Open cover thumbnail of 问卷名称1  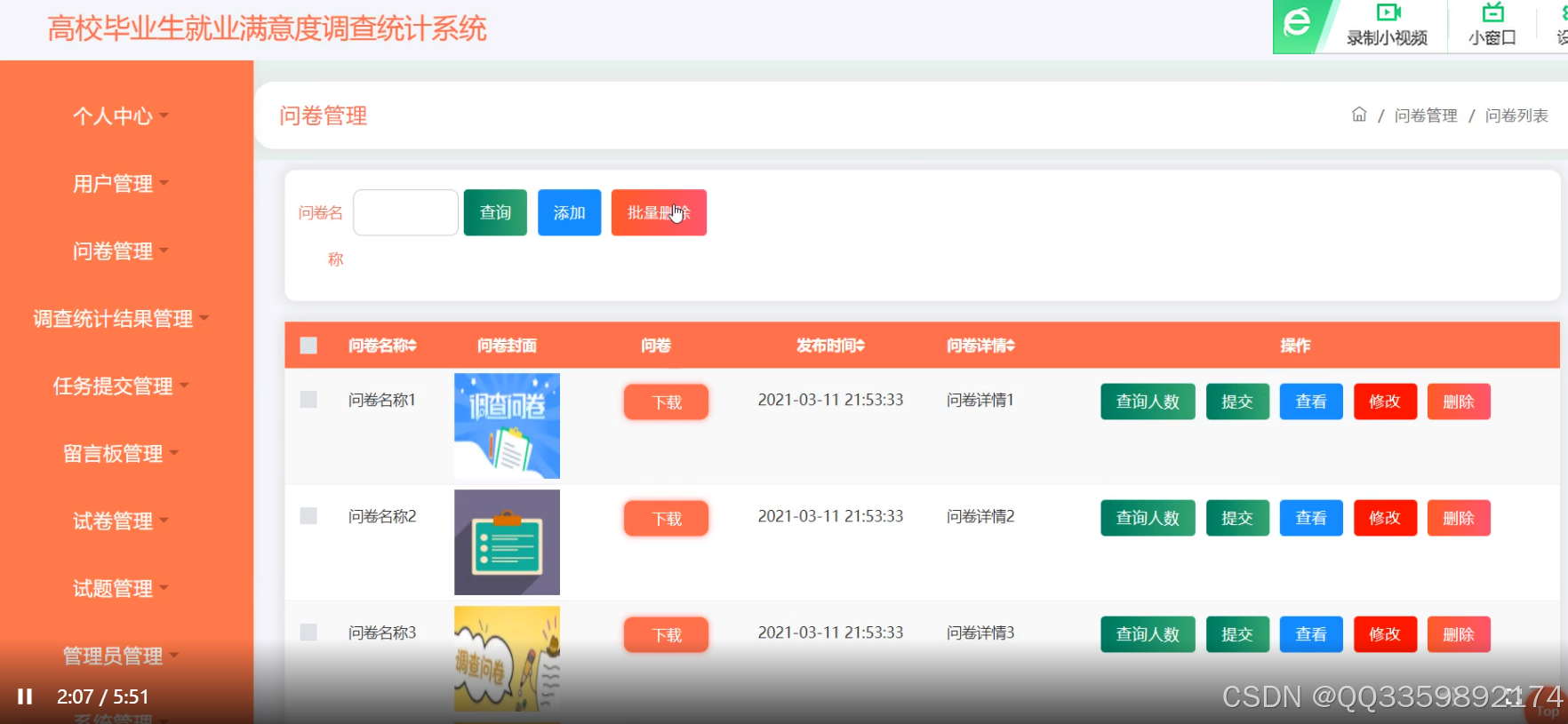click(x=507, y=426)
